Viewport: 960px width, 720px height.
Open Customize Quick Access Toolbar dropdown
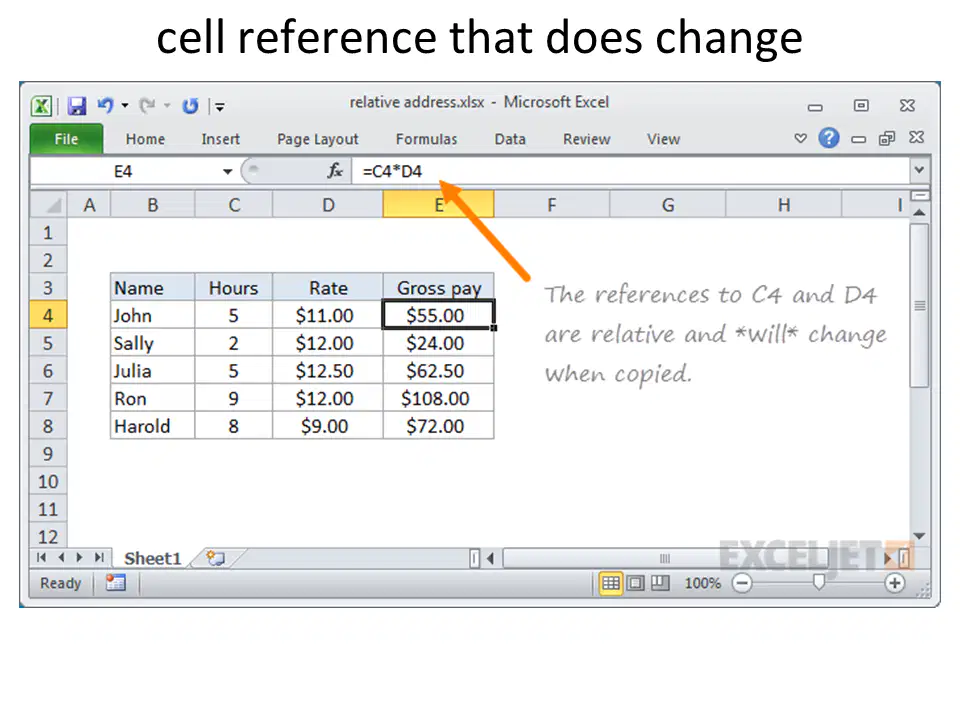coord(220,107)
